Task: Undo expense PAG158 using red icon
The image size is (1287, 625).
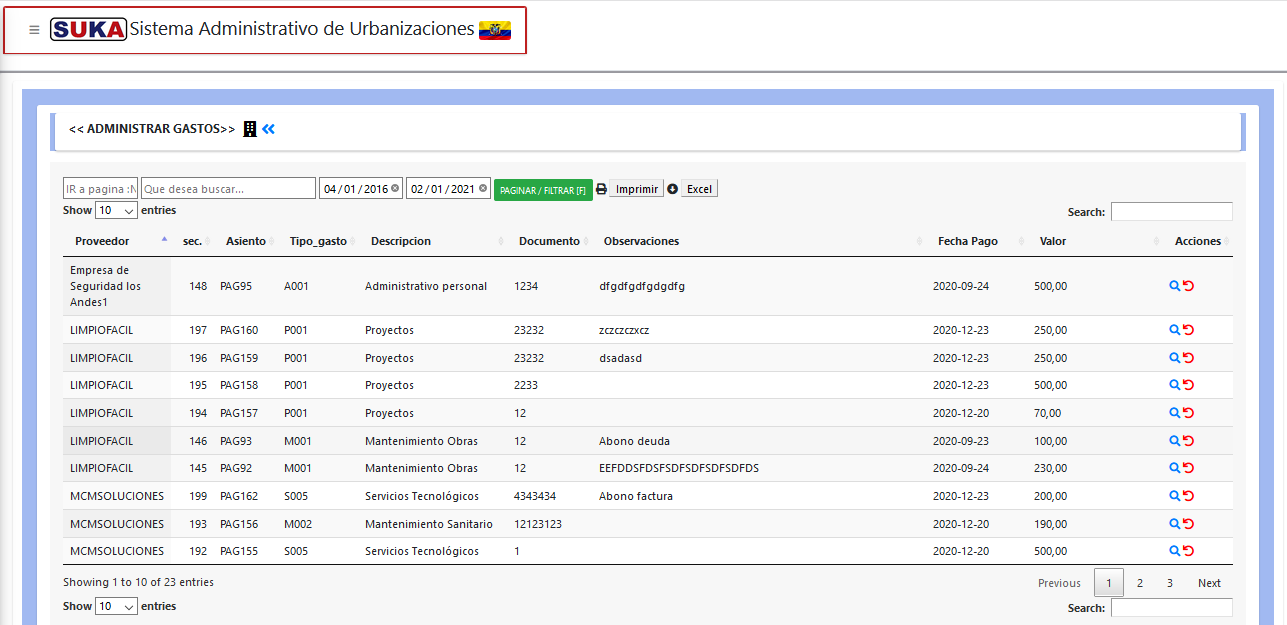Action: (1189, 385)
